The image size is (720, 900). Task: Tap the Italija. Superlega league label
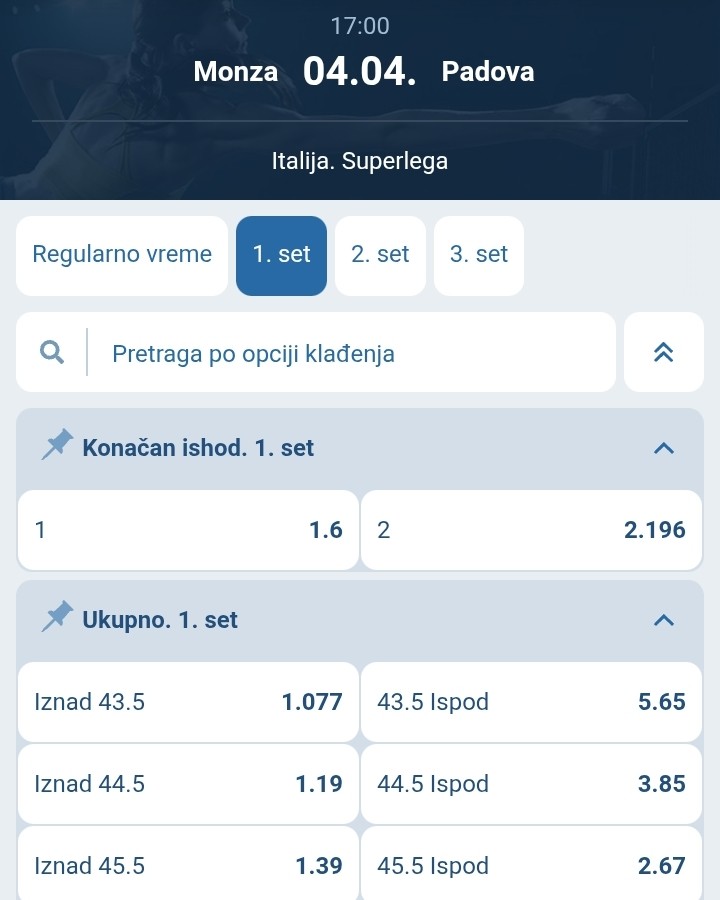[360, 161]
